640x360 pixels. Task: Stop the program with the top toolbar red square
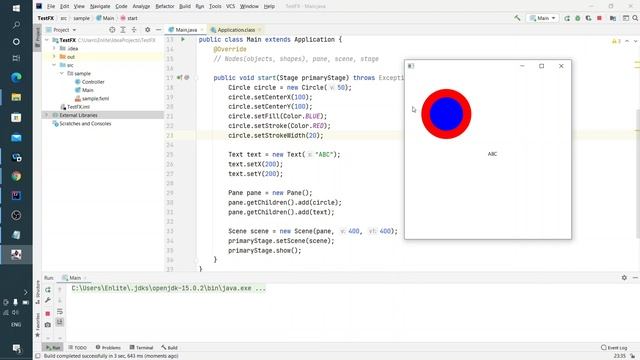click(x=599, y=18)
